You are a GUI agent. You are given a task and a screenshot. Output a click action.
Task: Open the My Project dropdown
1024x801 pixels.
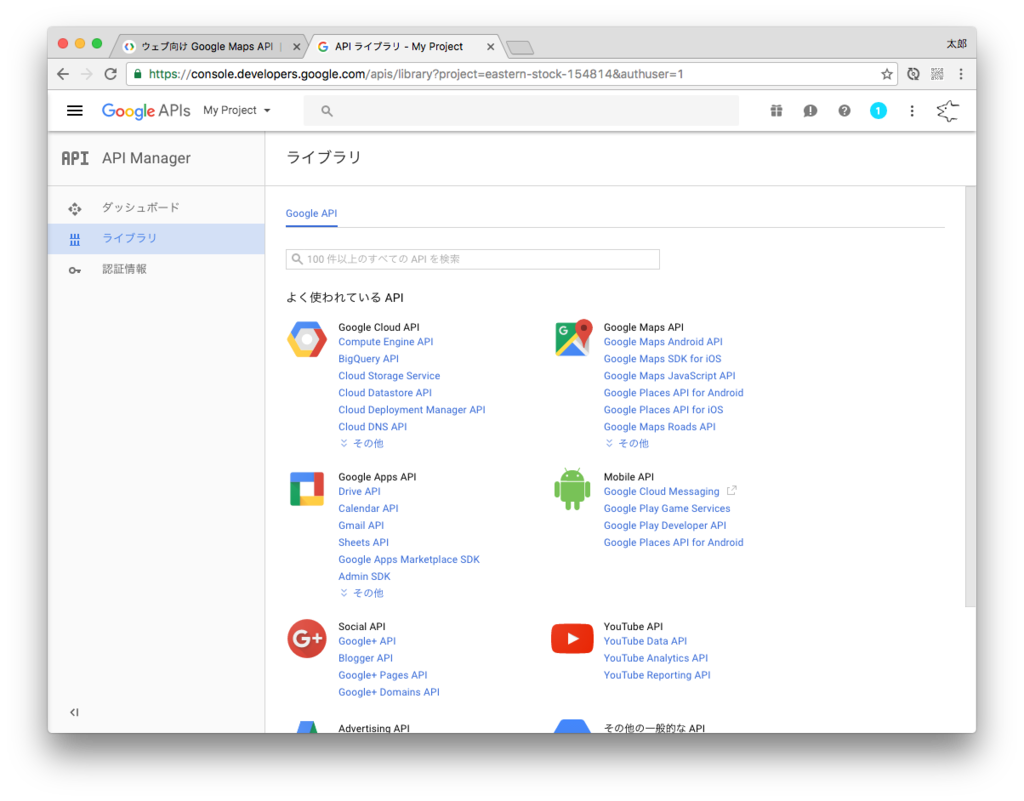coord(236,110)
